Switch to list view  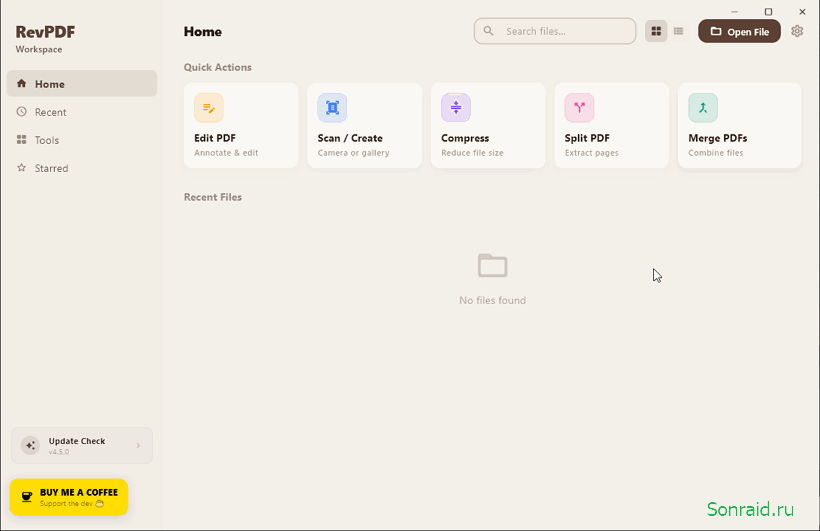tap(678, 31)
